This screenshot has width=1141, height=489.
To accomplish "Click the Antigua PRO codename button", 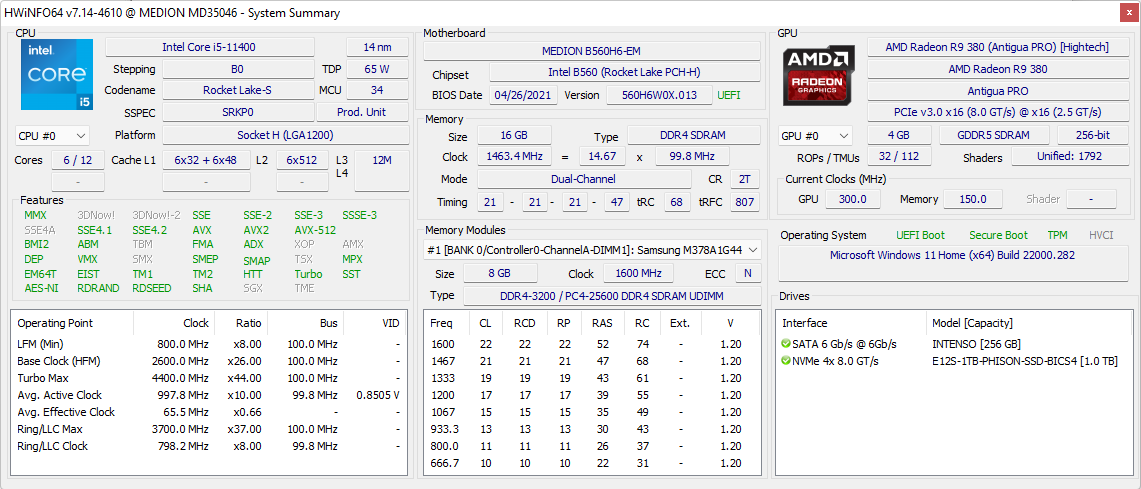I will [997, 91].
